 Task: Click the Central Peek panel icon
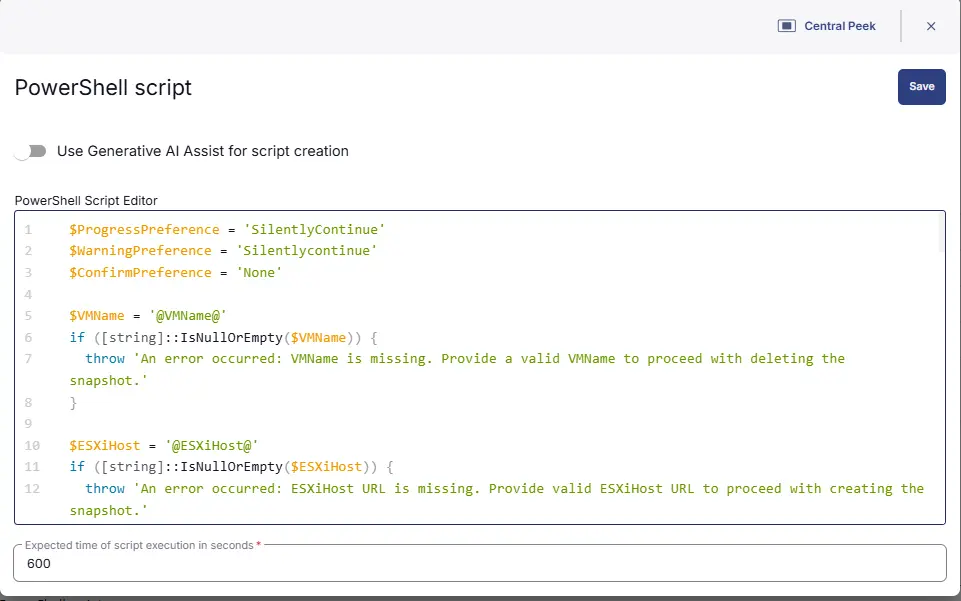click(786, 26)
